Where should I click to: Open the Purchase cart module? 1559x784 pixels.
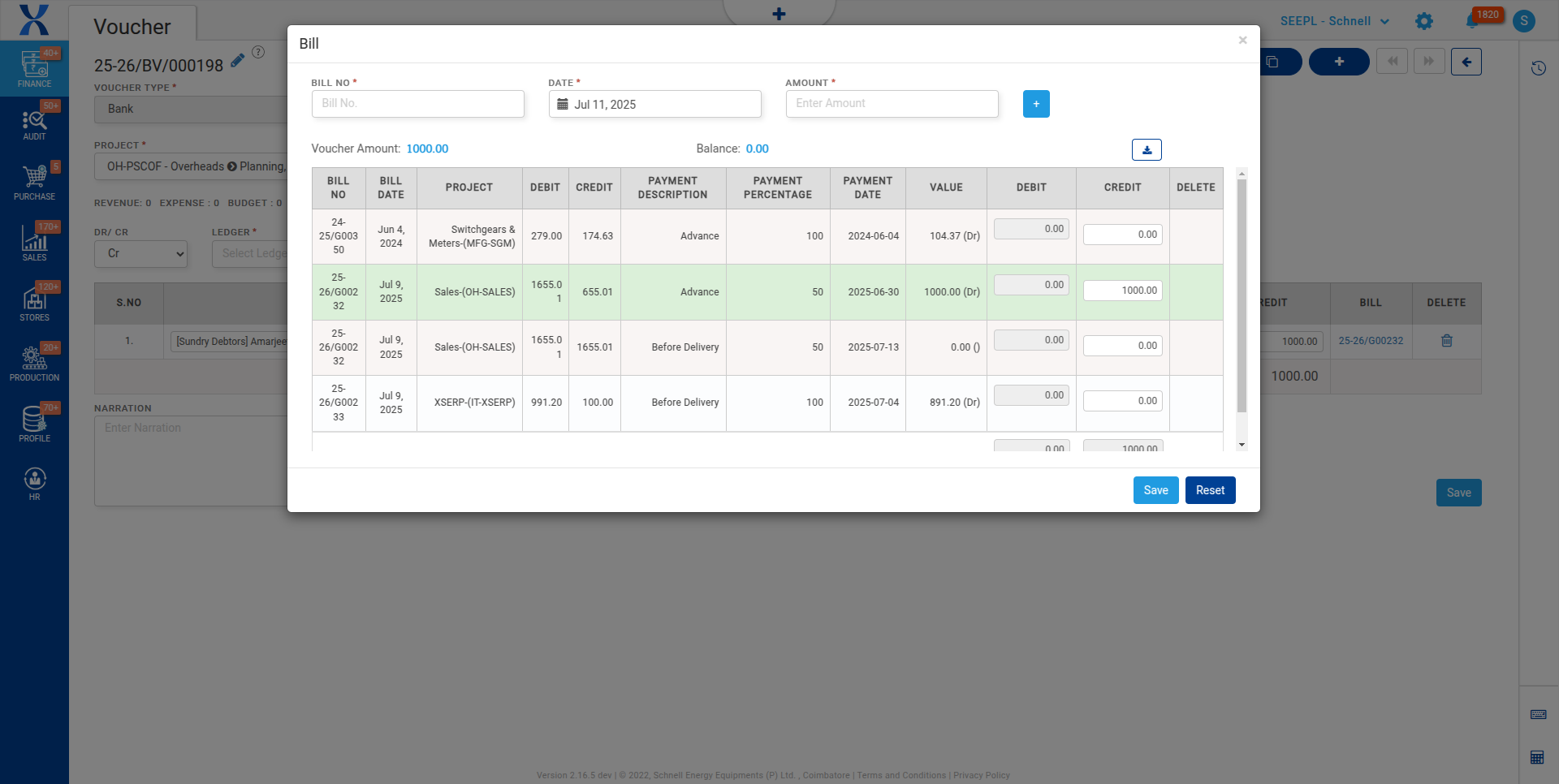tap(34, 182)
